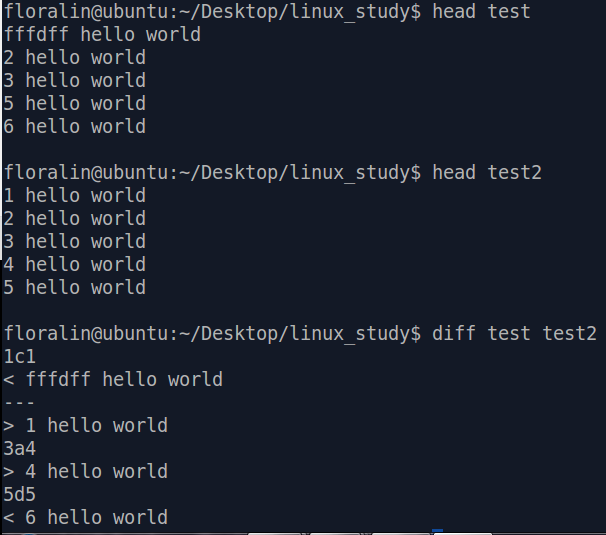This screenshot has width=606, height=535.
Task: Click '2 hello world' in the head test2 output
Action: pyautogui.click(x=75, y=218)
